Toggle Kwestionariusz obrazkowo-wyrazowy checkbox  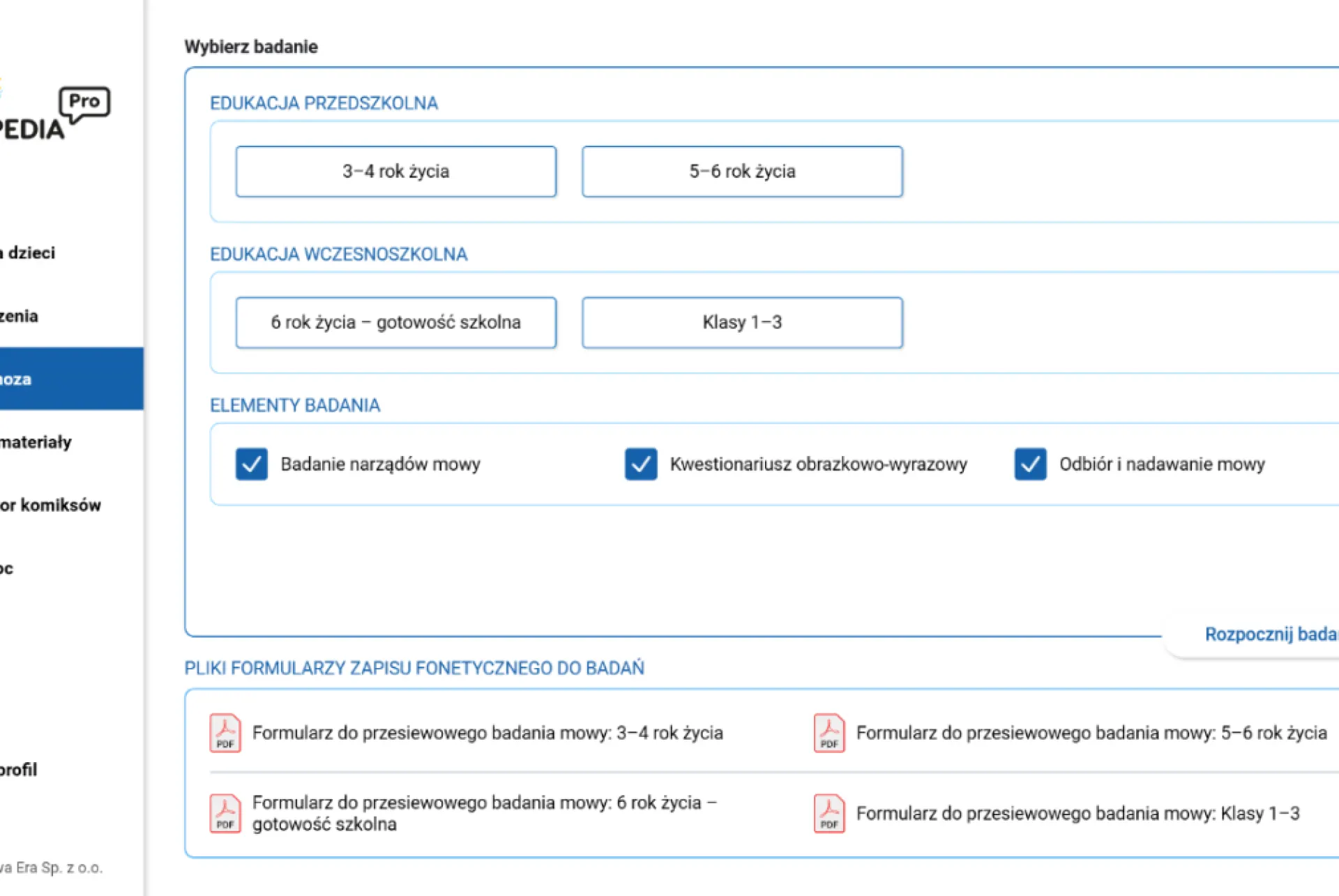tap(640, 464)
